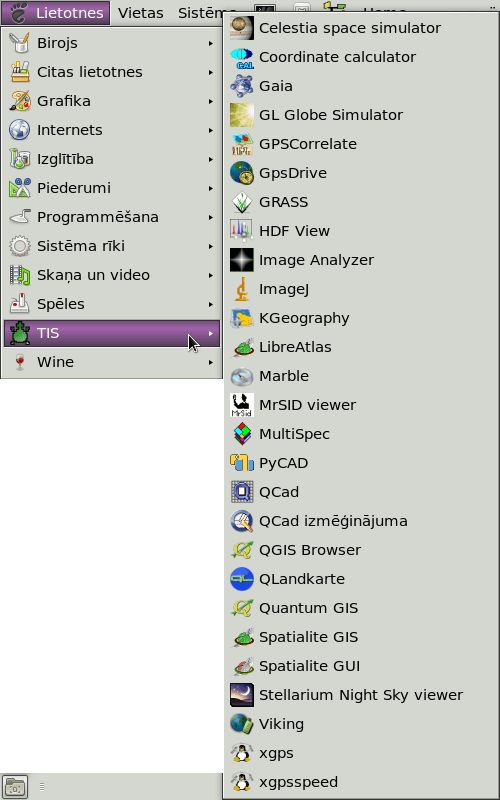500x800 pixels.
Task: Click the Quantum GIS icon
Action: pos(242,608)
